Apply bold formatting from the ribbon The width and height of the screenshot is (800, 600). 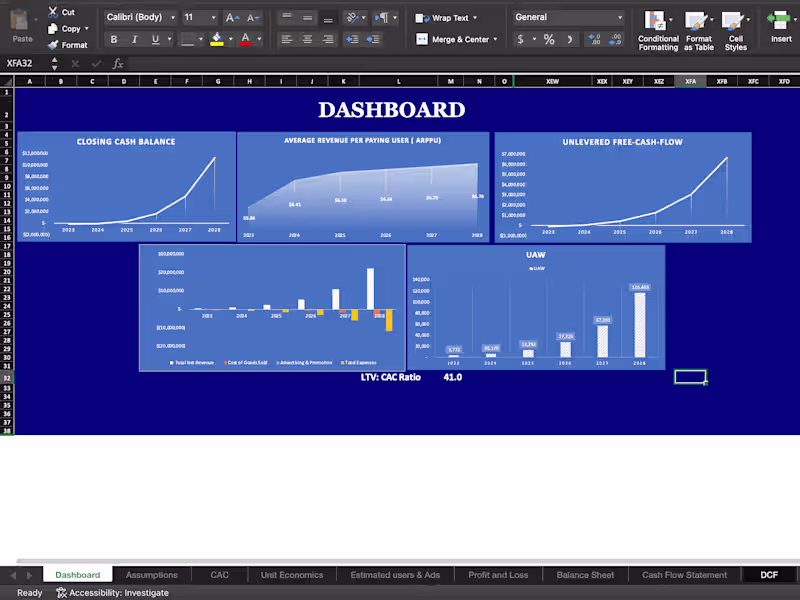click(x=113, y=38)
